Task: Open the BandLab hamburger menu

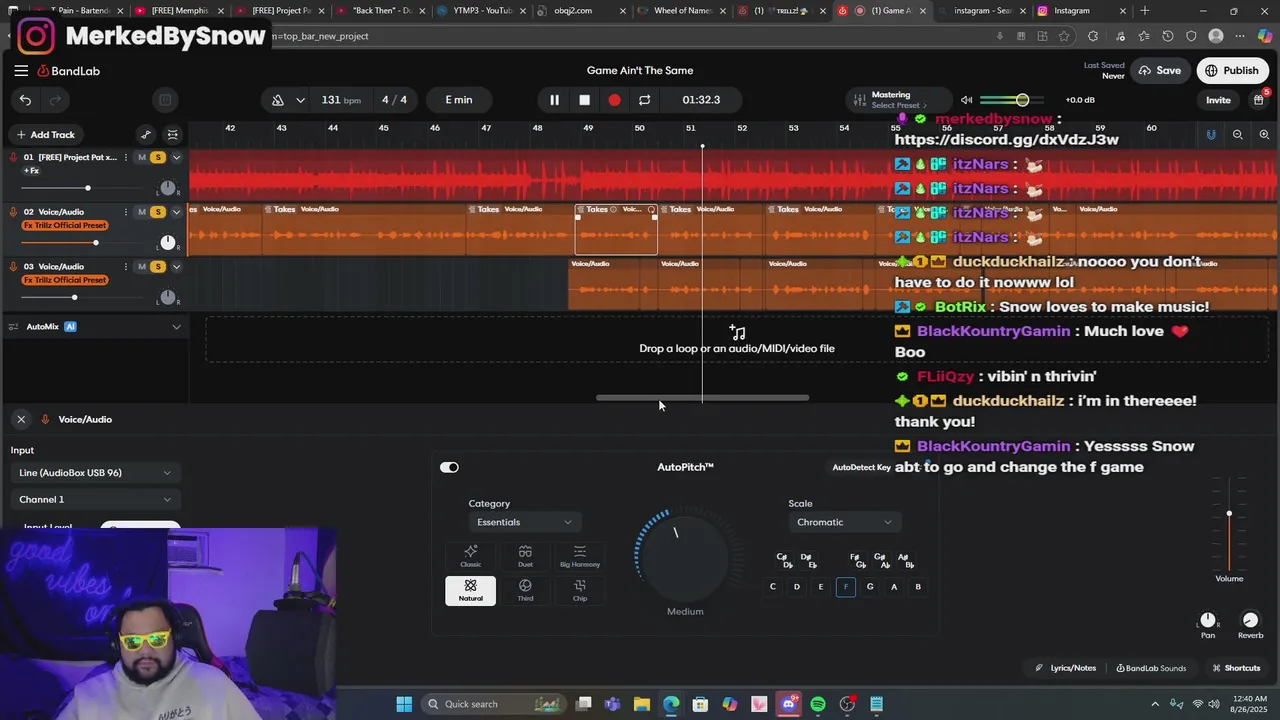Action: pos(21,71)
